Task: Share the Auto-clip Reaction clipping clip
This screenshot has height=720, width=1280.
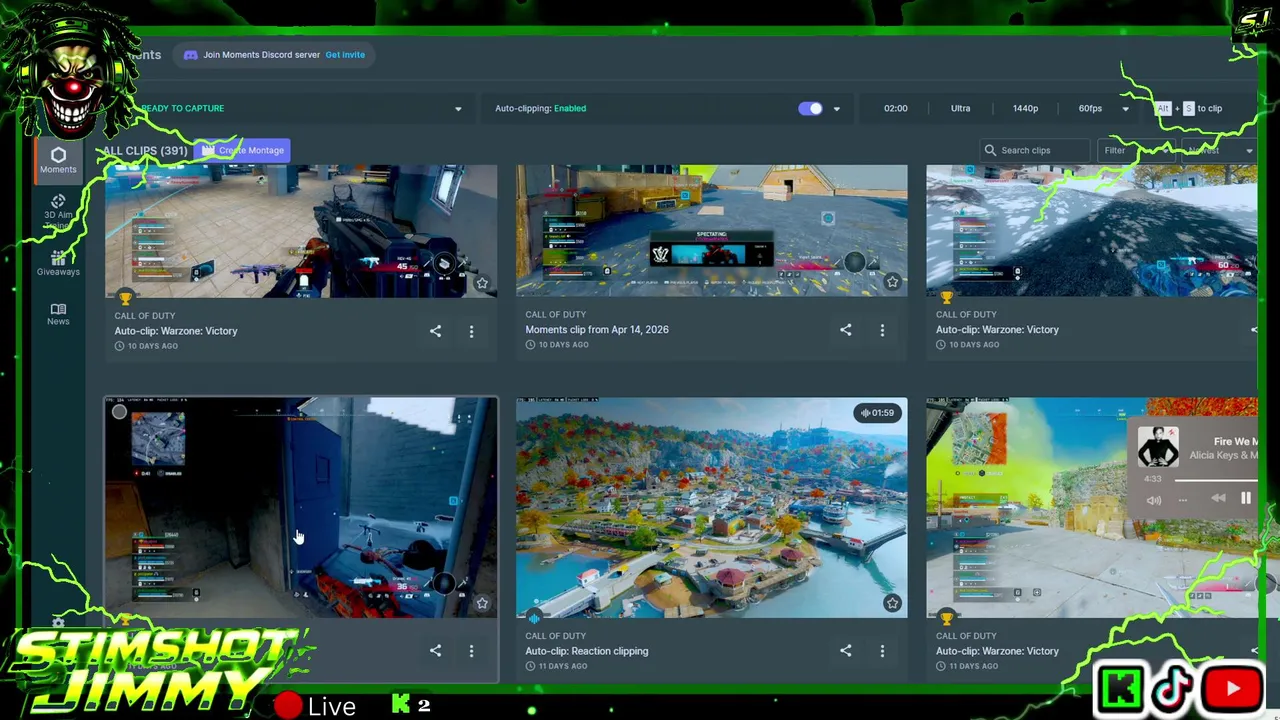Action: pyautogui.click(x=846, y=651)
